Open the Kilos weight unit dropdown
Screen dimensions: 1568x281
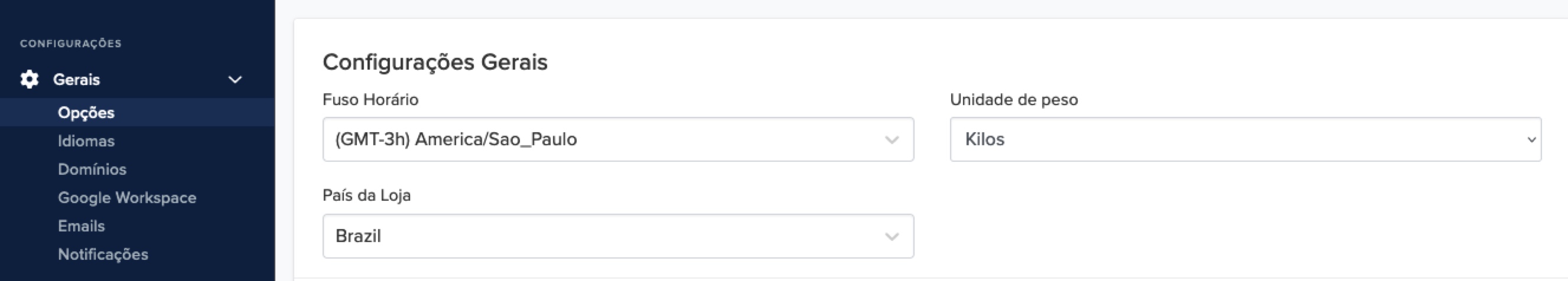pyautogui.click(x=1235, y=139)
